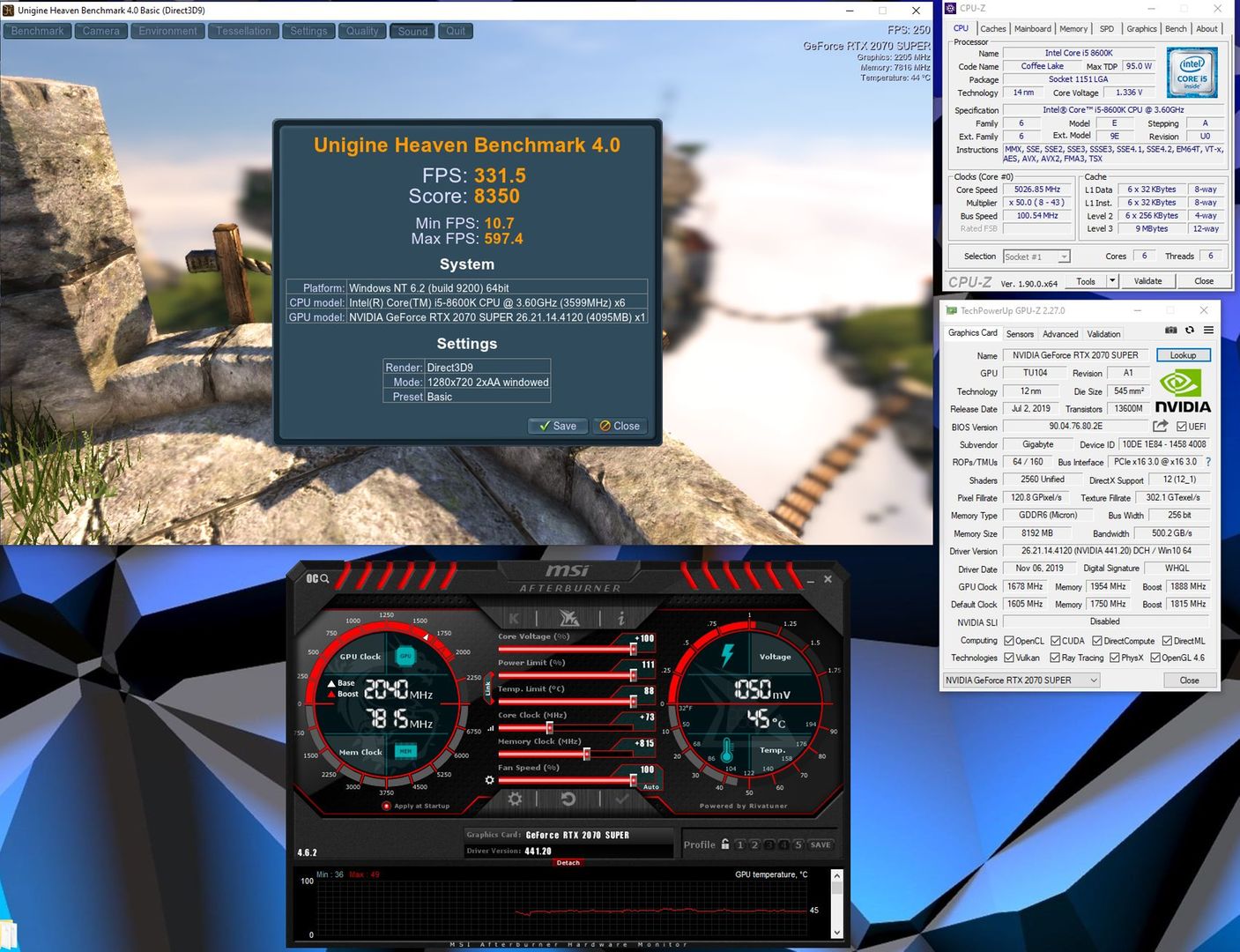This screenshot has width=1240, height=952.
Task: Refresh GPU-Z with the refresh arrows icon
Action: (1190, 330)
